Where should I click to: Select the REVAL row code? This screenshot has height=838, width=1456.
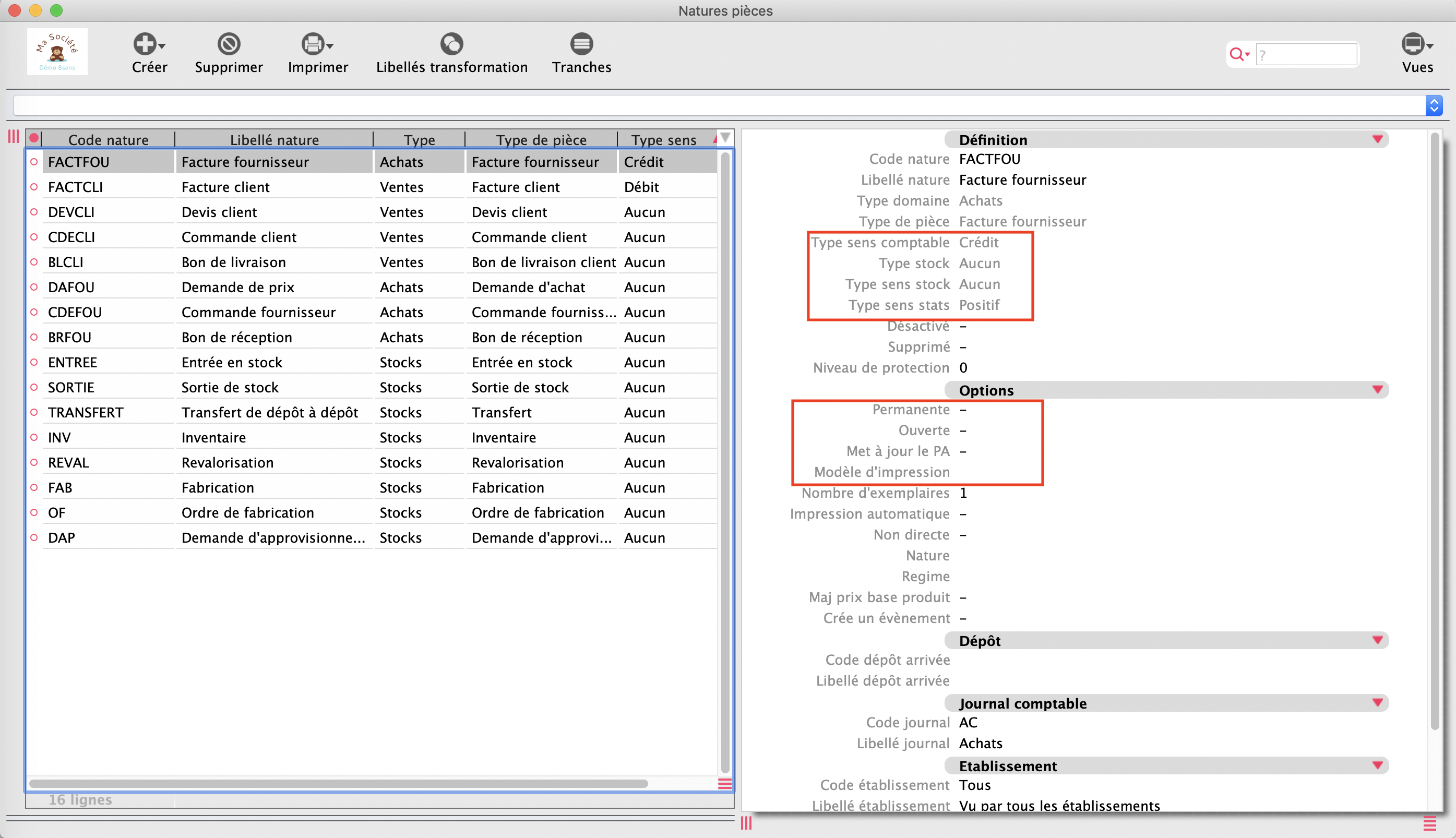(x=68, y=463)
